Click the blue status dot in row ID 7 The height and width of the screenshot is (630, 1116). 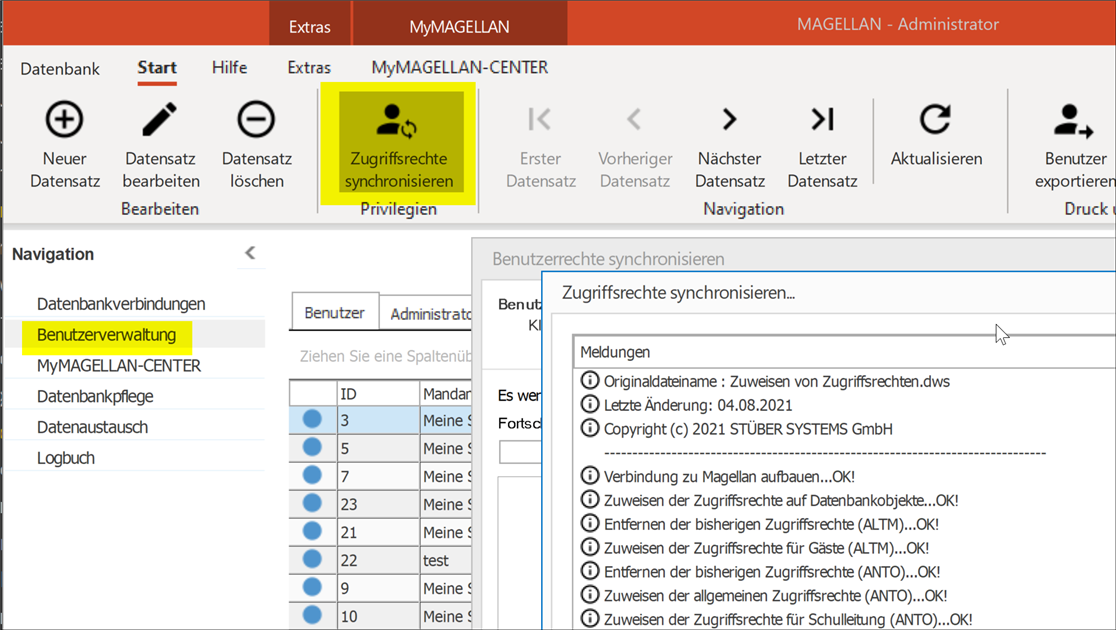[312, 475]
